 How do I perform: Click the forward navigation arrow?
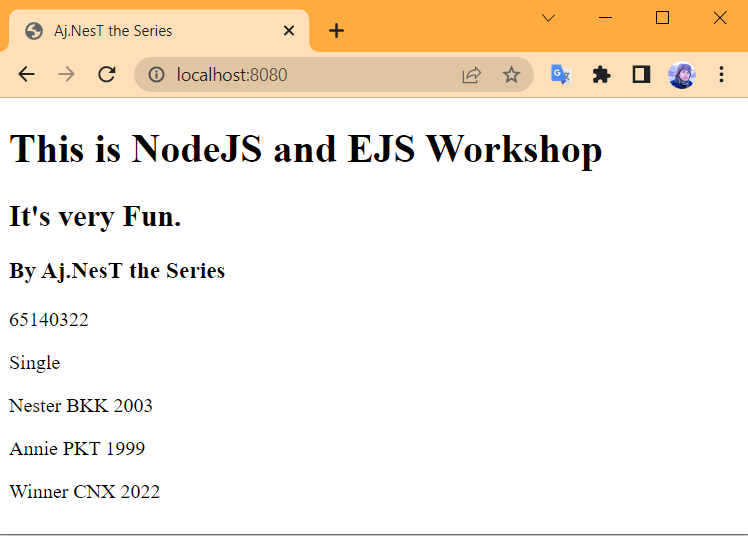point(67,75)
